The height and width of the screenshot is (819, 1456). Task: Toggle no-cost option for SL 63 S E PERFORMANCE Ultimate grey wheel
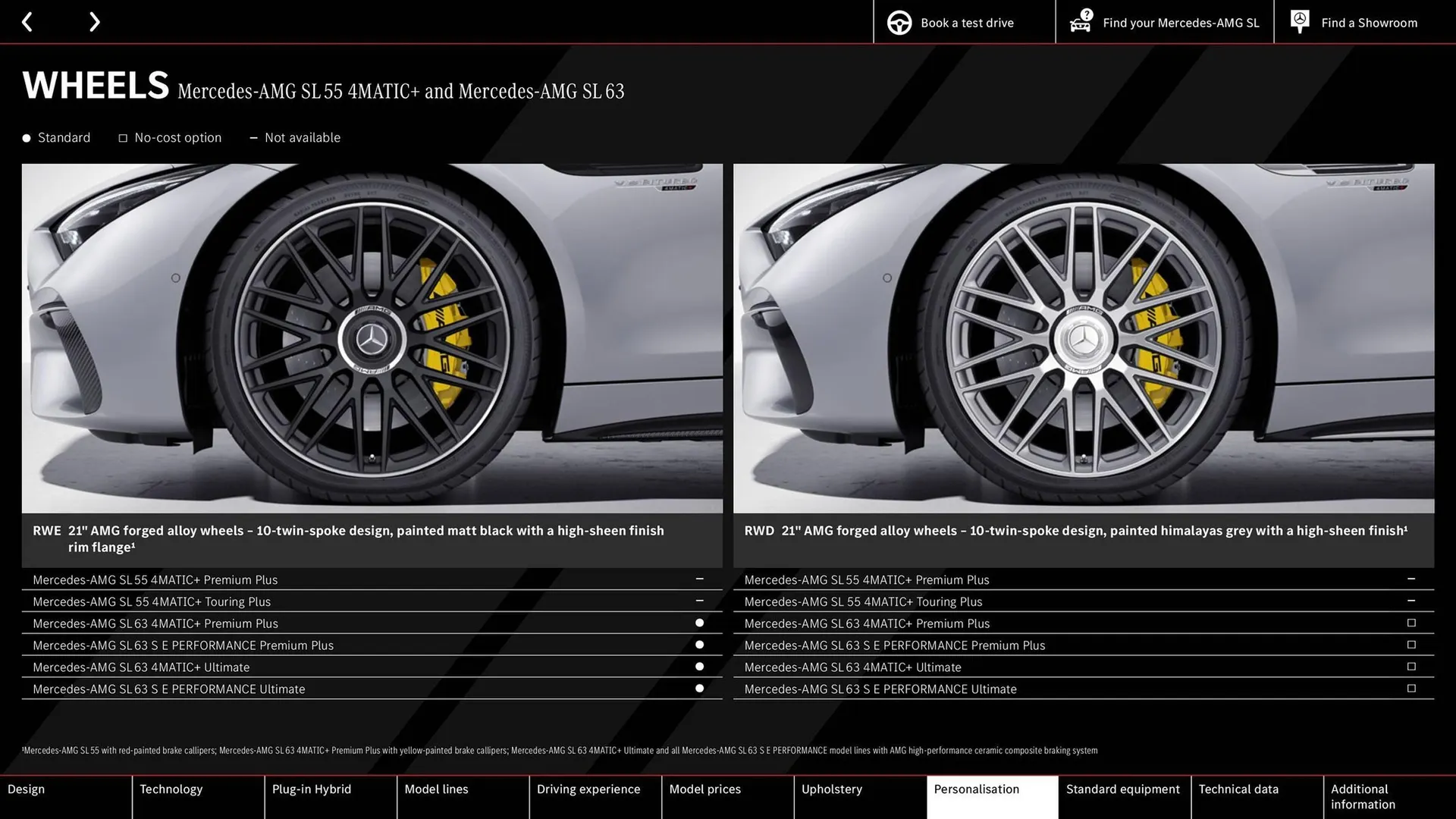pos(1410,689)
